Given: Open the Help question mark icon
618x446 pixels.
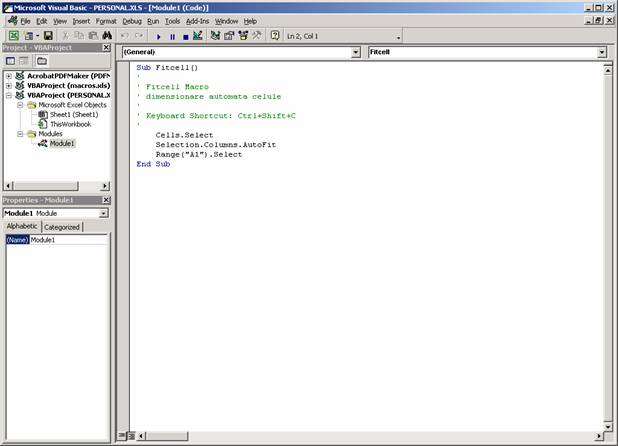Looking at the screenshot, I should [x=274, y=35].
